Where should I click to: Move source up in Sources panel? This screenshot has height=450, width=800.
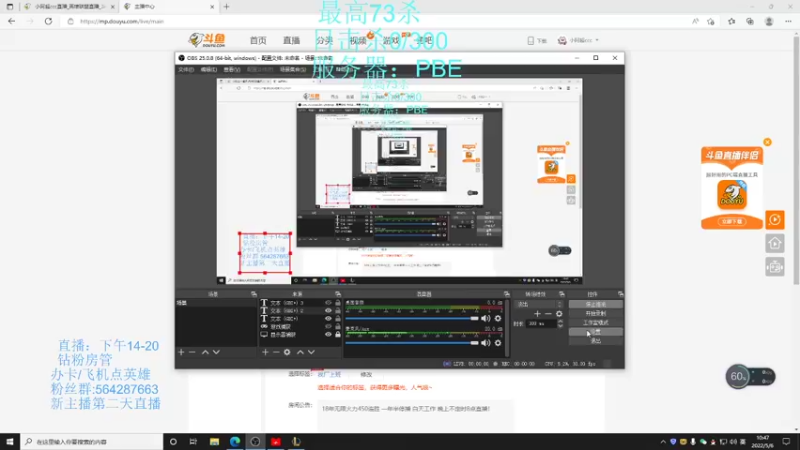pyautogui.click(x=300, y=352)
